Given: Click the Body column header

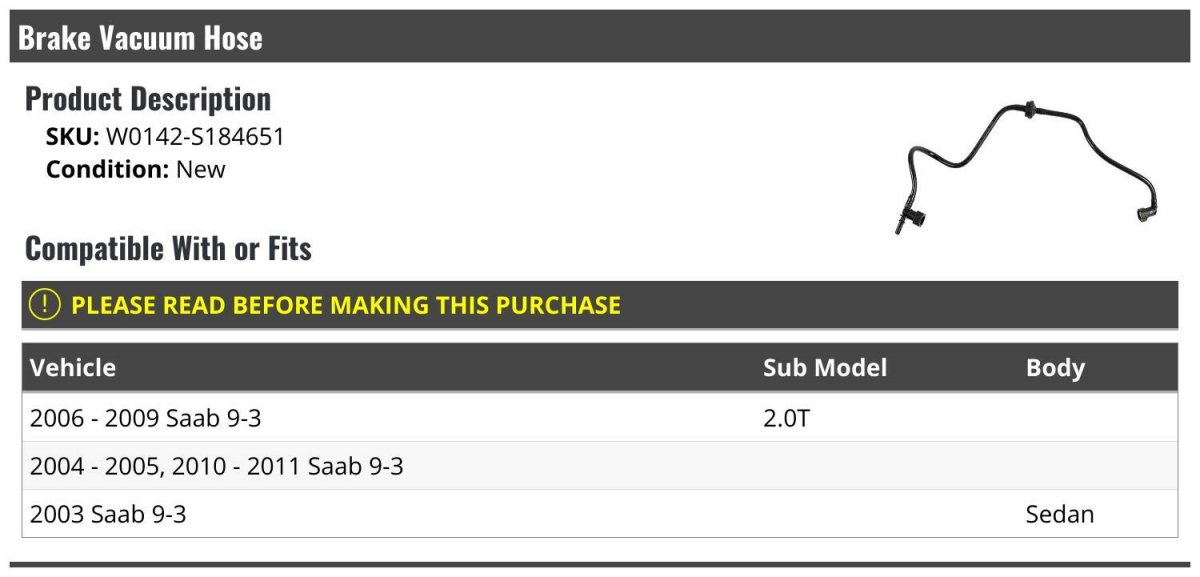Looking at the screenshot, I should tap(1055, 367).
